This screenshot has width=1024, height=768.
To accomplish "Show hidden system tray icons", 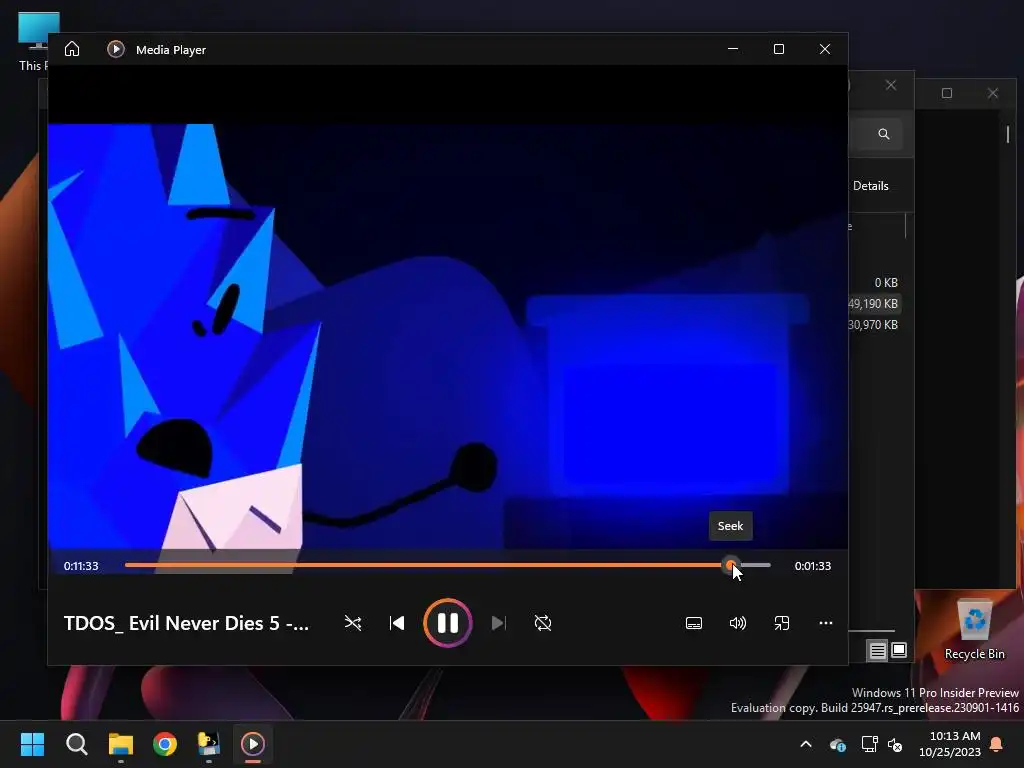I will 806,744.
